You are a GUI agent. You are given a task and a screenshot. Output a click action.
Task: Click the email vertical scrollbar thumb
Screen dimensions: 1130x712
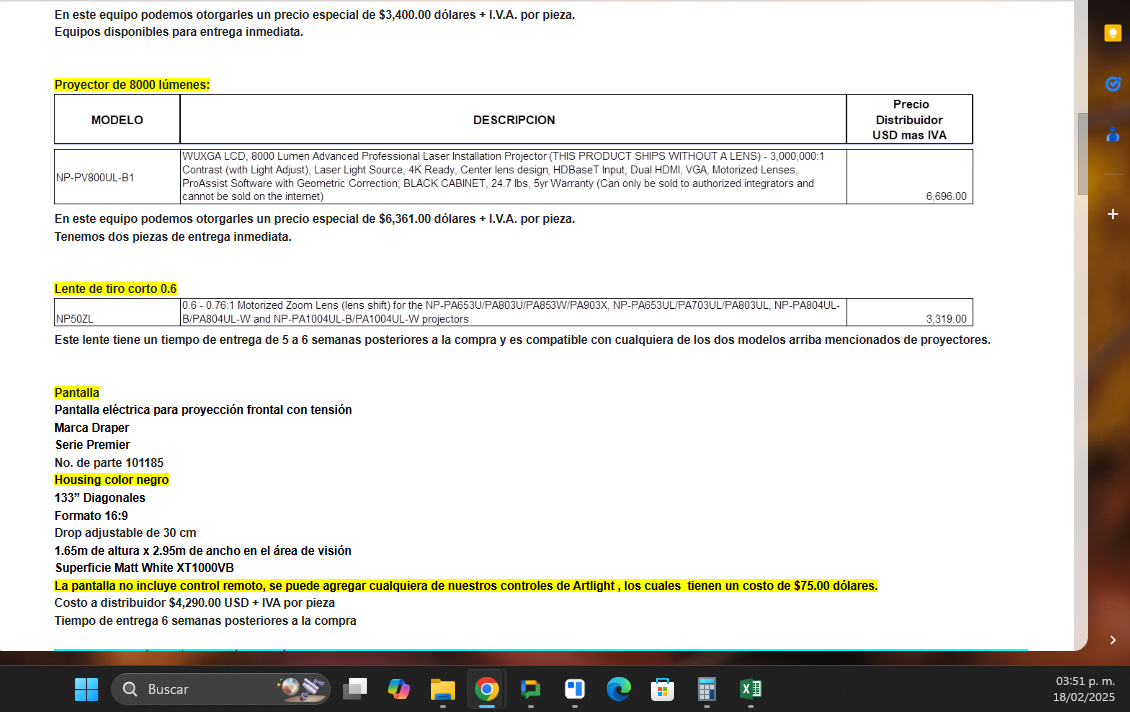pyautogui.click(x=1082, y=153)
